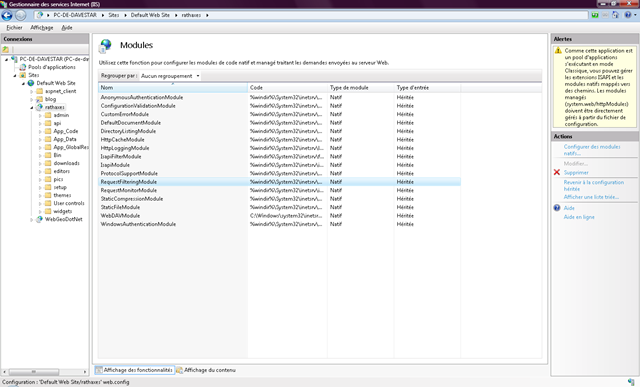Click the Pools d'applications icon
The width and height of the screenshot is (640, 387).
pyautogui.click(x=23, y=67)
